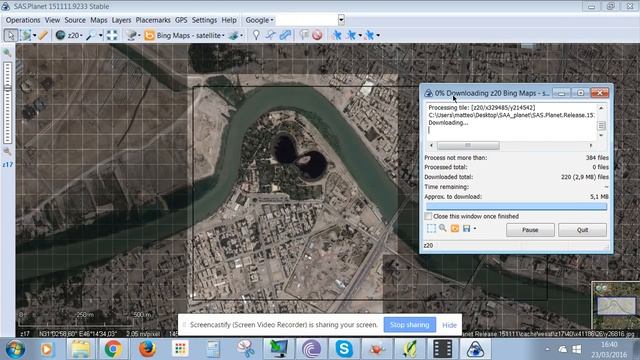Open the Operations menu
The height and width of the screenshot is (360, 640).
[x=23, y=20]
